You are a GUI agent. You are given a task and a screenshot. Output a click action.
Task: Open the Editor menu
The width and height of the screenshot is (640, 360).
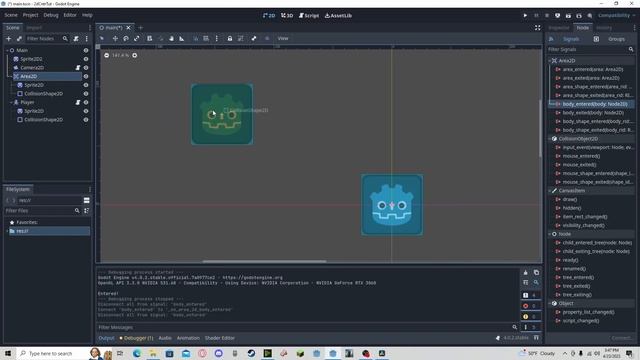[70, 15]
